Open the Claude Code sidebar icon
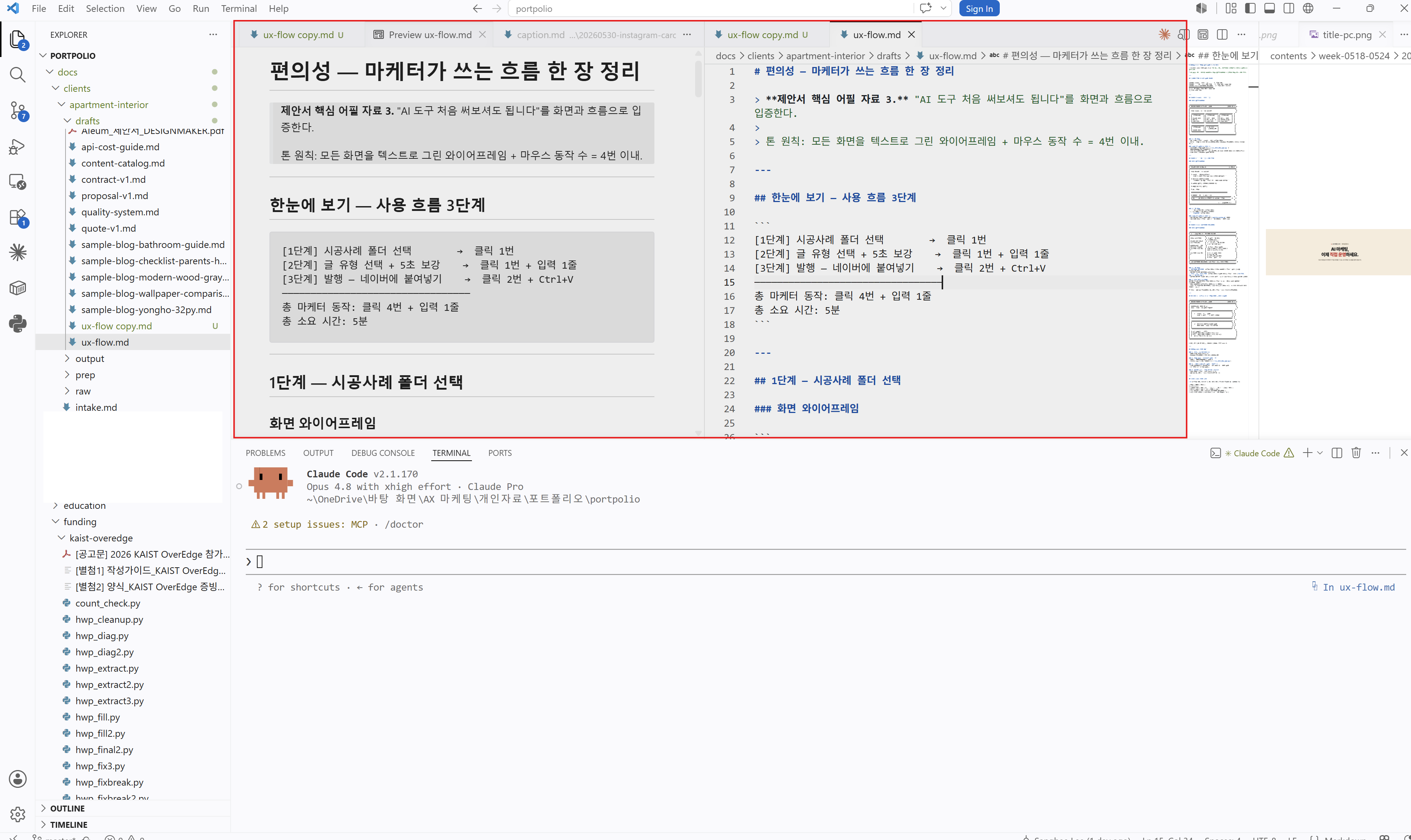This screenshot has width=1411, height=840. 17,252
